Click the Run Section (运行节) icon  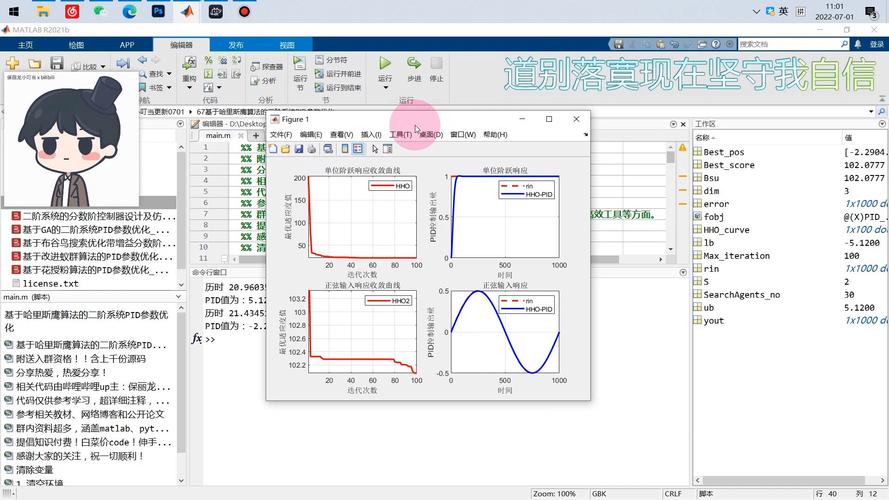coord(299,63)
